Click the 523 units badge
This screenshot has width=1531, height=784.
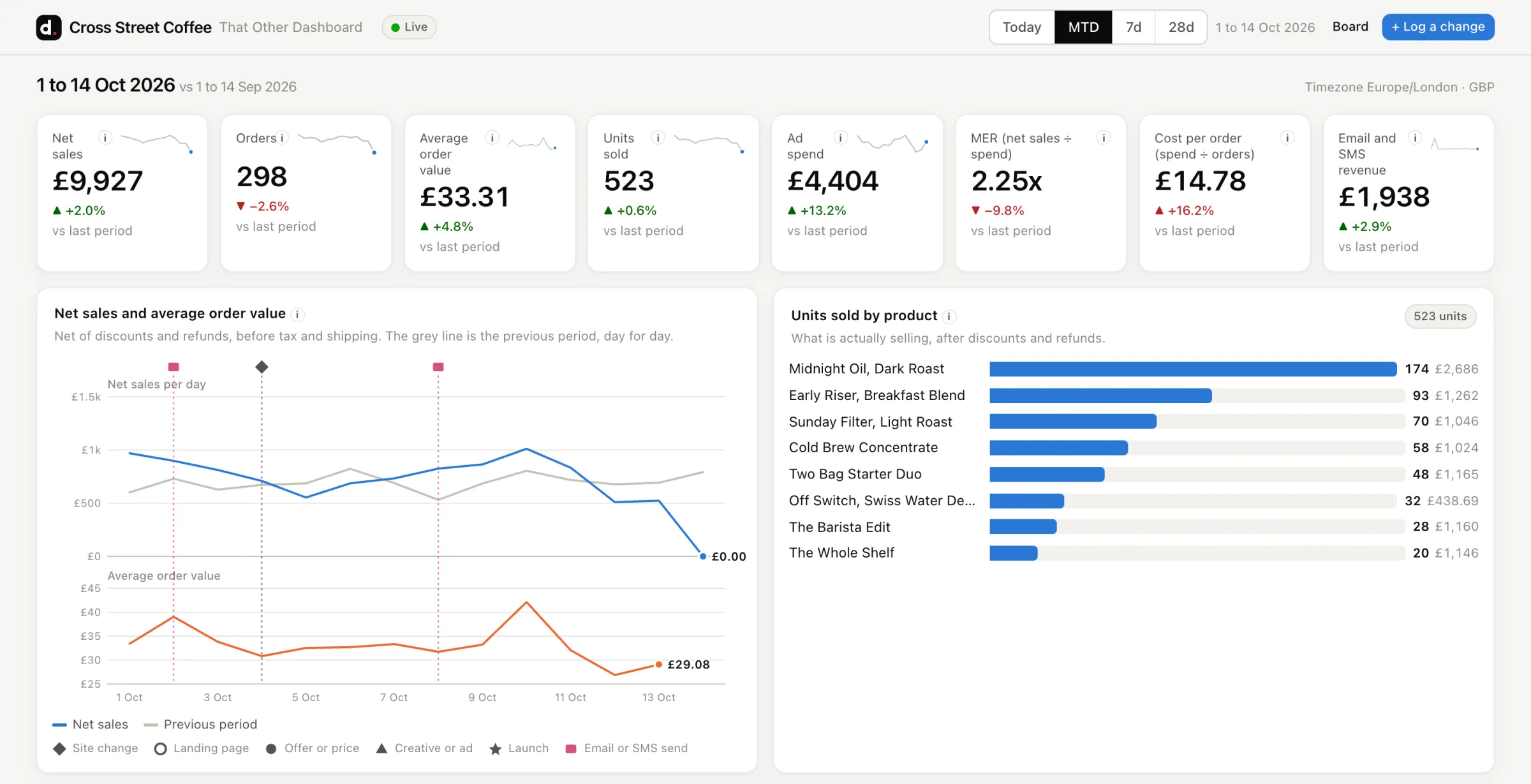click(1440, 316)
